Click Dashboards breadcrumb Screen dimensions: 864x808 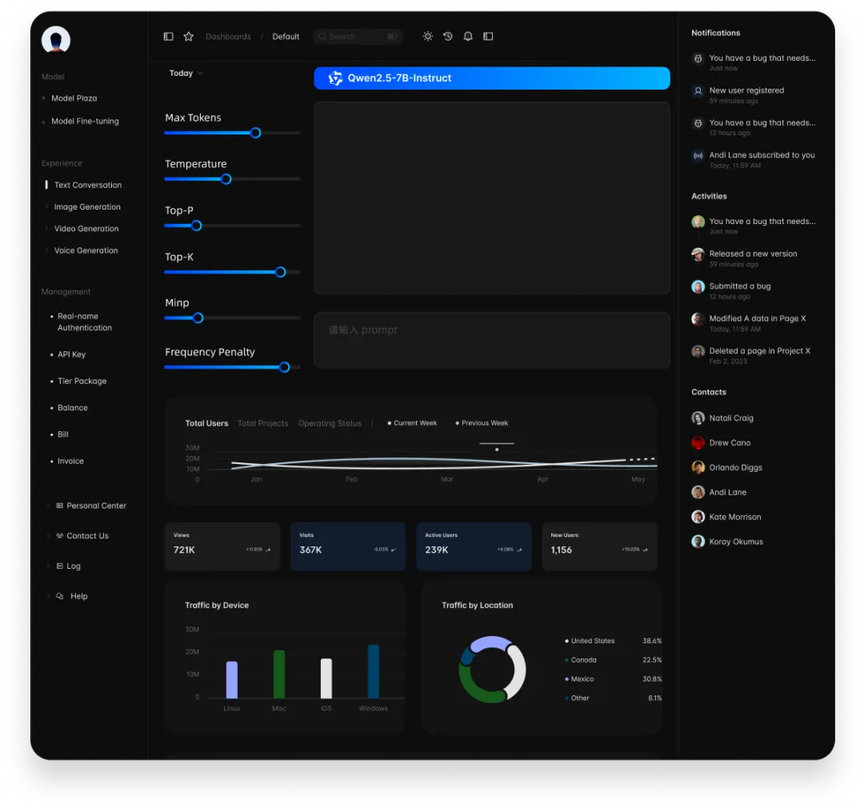coord(228,36)
